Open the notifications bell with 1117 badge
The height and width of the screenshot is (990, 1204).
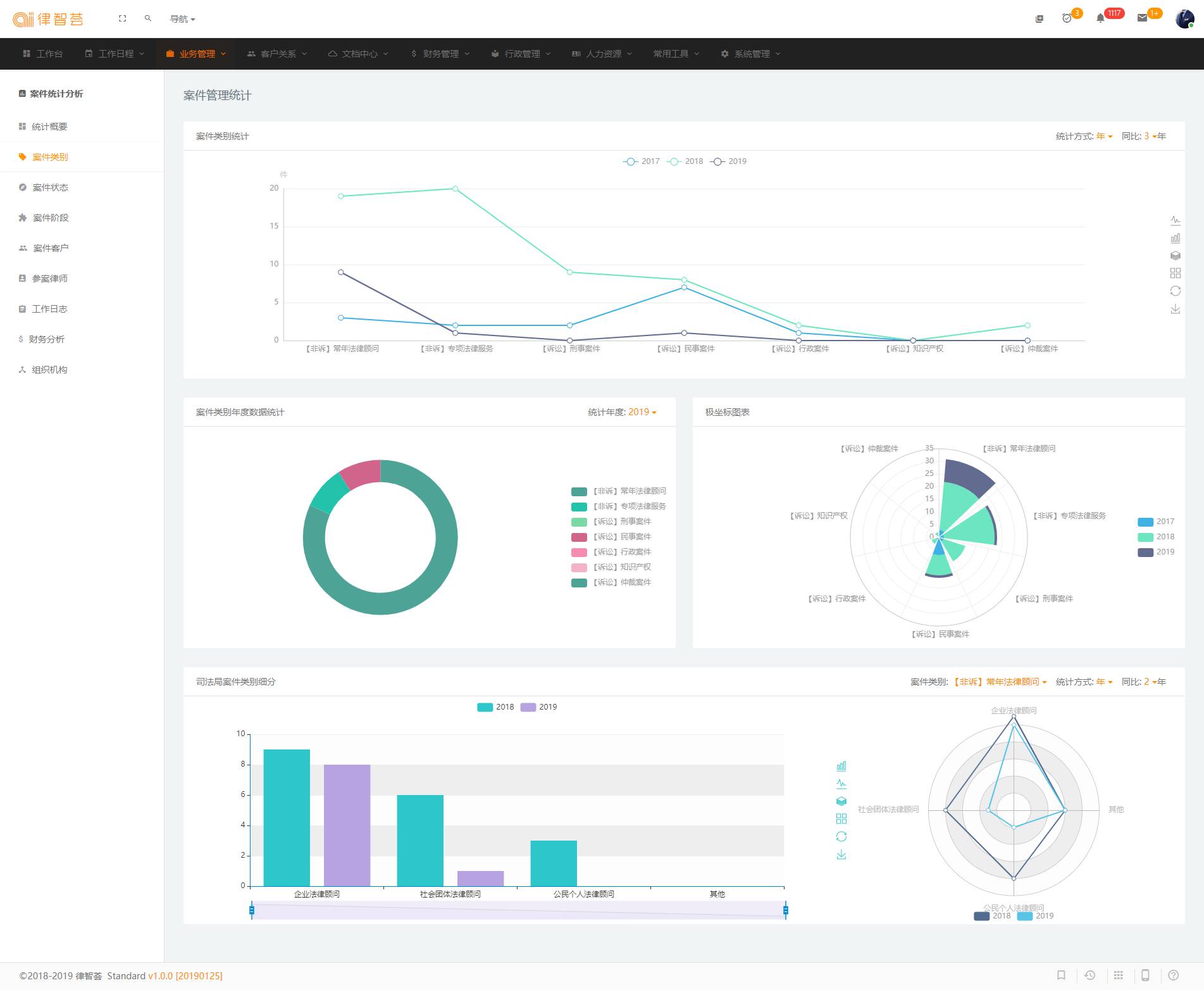[1100, 18]
